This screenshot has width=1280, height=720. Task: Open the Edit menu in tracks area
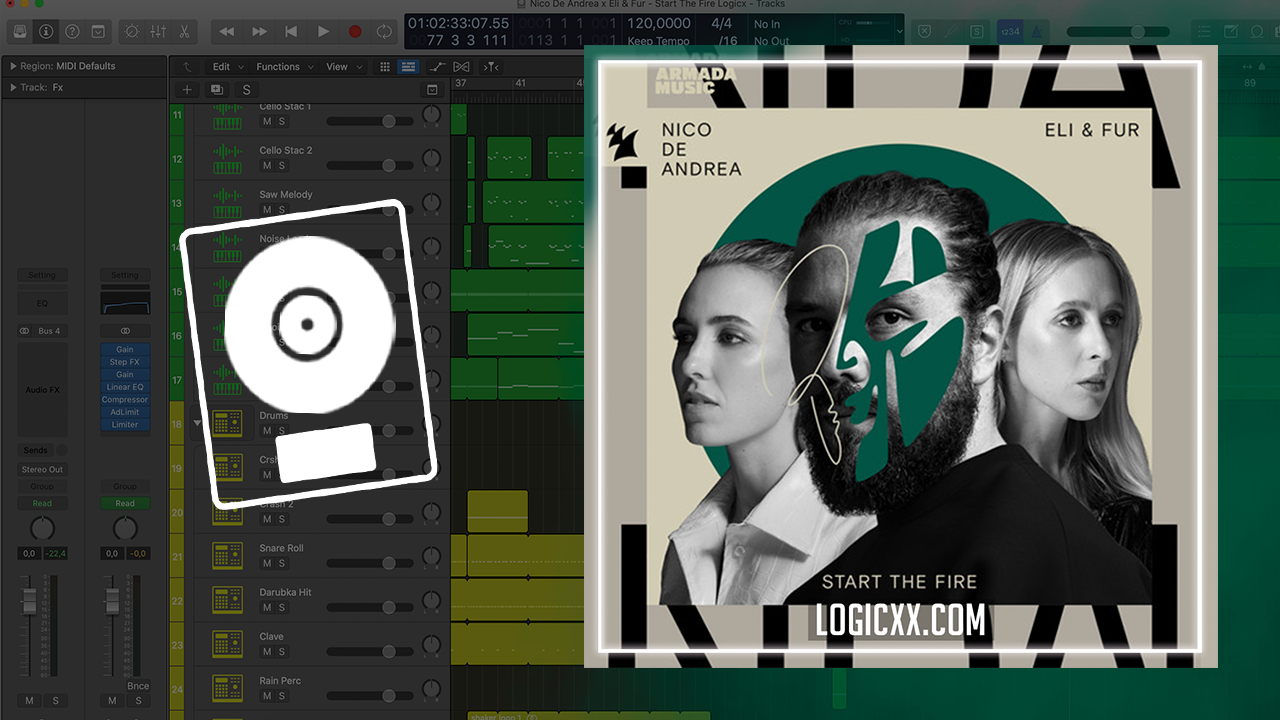[222, 67]
